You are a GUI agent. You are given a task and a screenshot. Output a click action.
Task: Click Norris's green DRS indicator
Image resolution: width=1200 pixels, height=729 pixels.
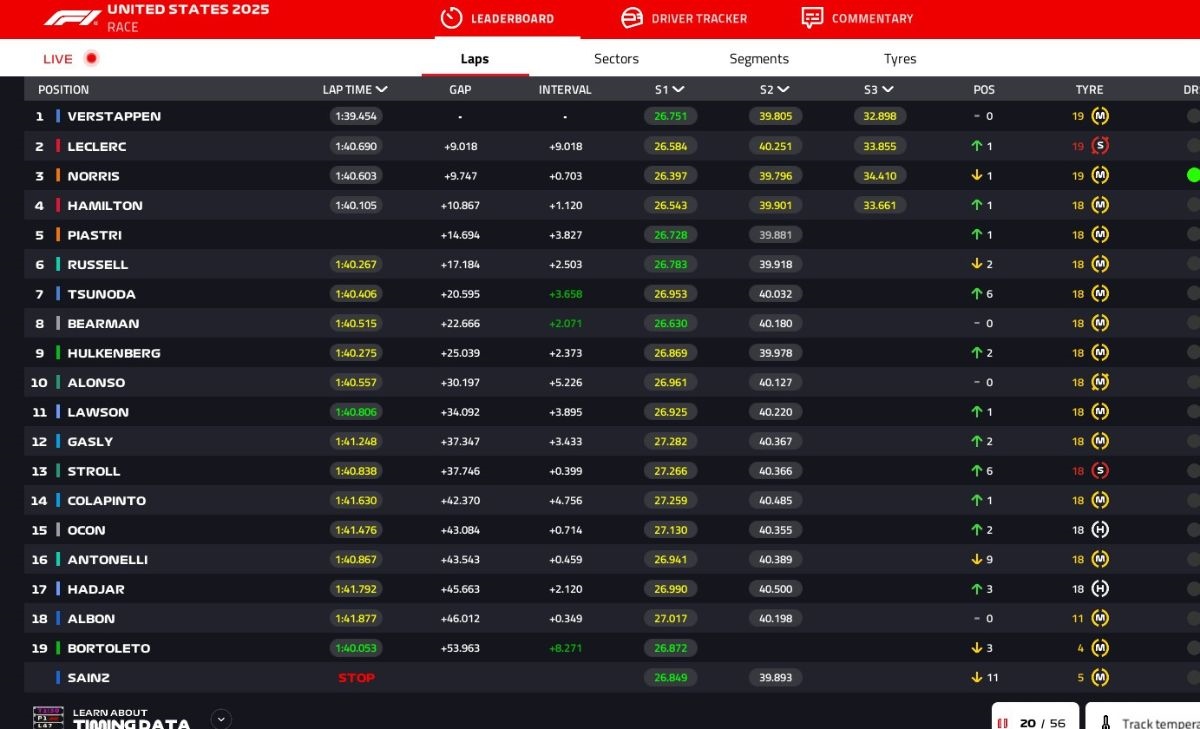(x=1192, y=175)
